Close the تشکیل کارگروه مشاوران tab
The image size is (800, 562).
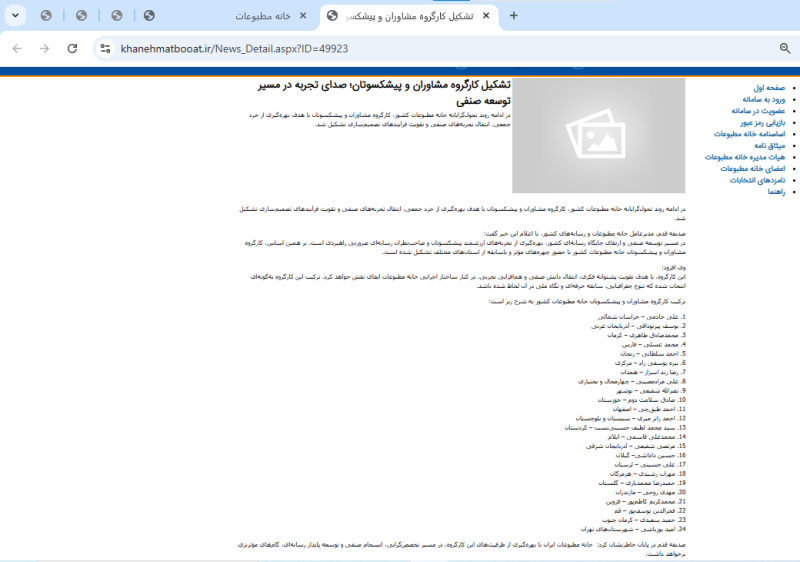(486, 16)
